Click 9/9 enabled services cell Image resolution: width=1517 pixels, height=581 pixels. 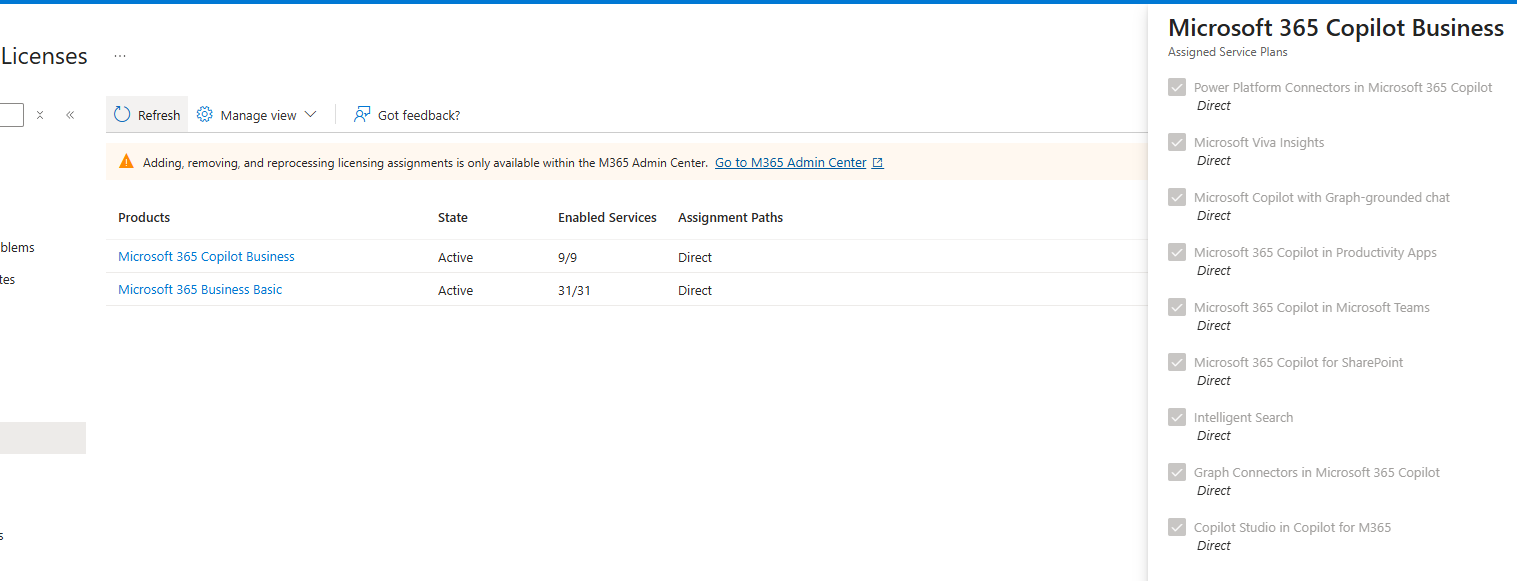568,258
